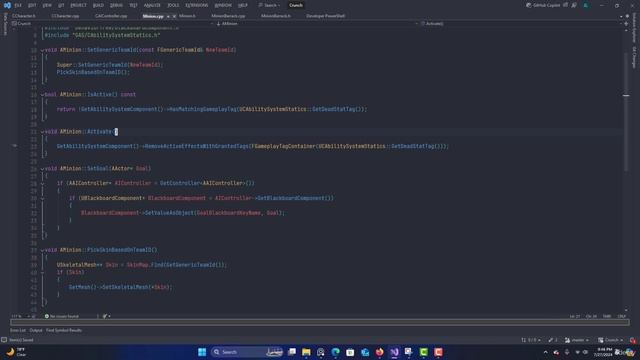This screenshot has height=360, width=640.
Task: Collapse the SetGenericTeamId function
Action: [42, 50]
